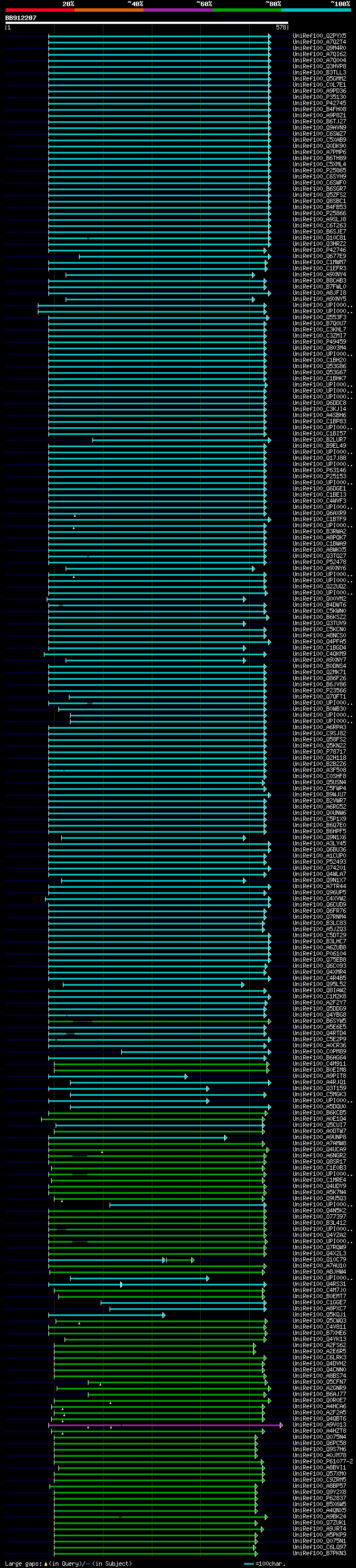Select hit label UniRef100_P25865
The width and height of the screenshot is (356, 1568).
(319, 170)
